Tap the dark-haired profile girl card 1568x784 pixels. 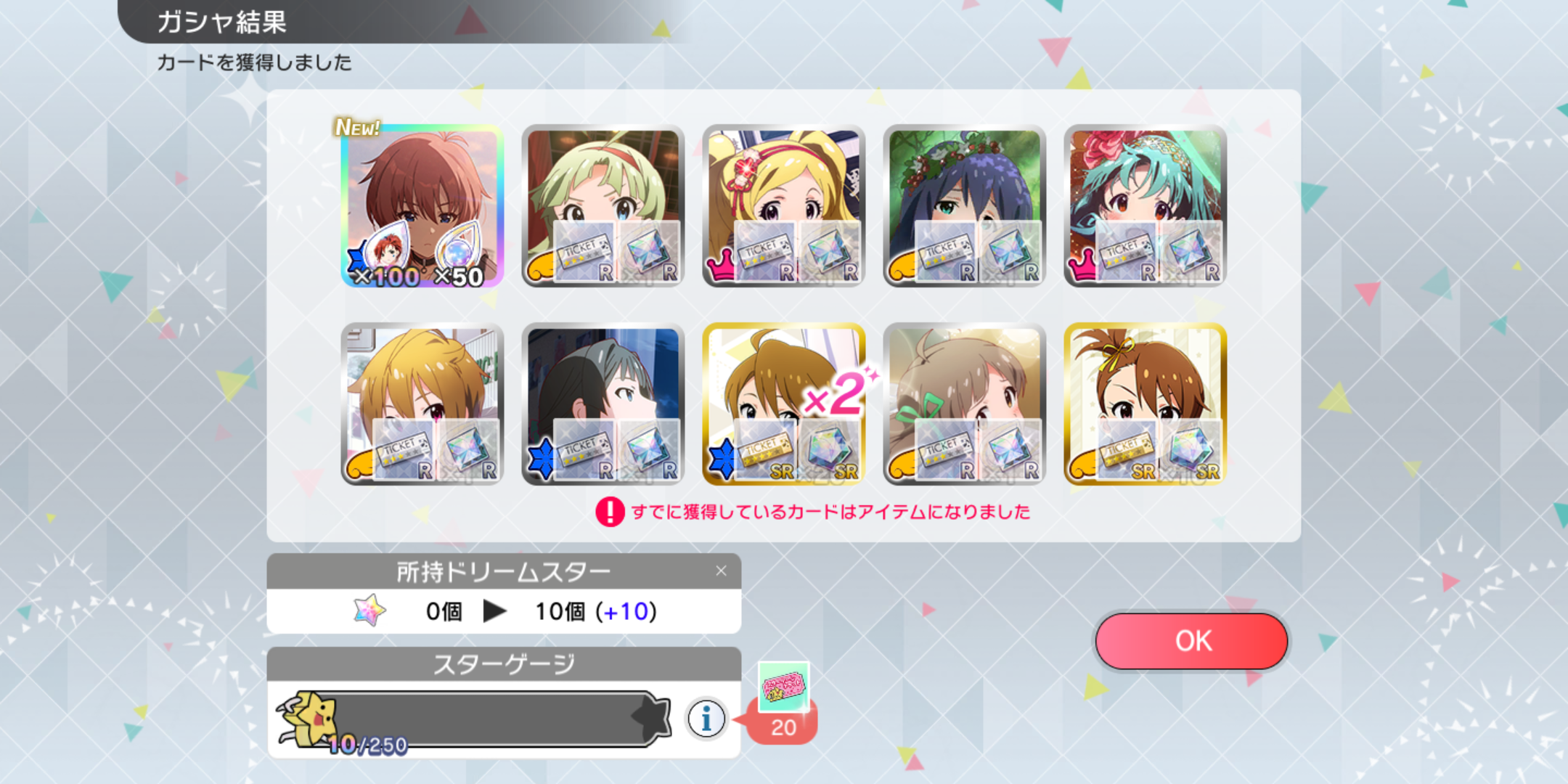click(x=603, y=404)
